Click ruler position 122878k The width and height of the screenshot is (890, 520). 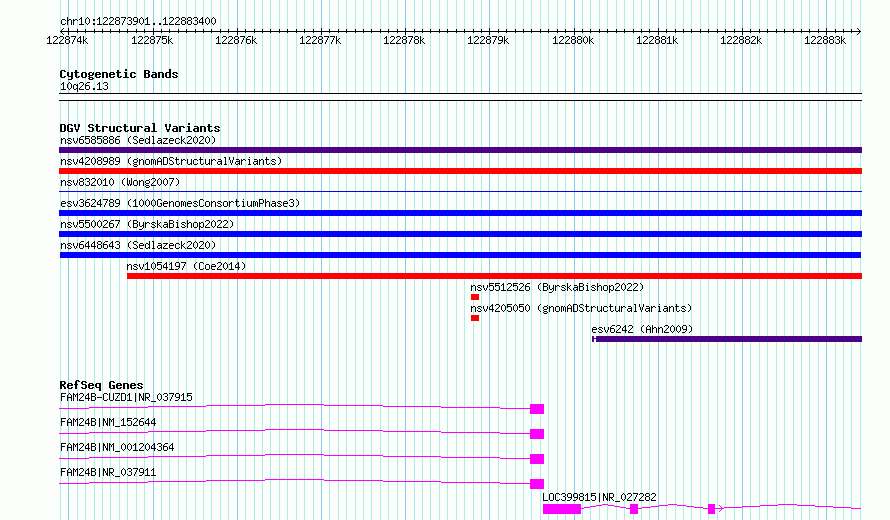[404, 40]
